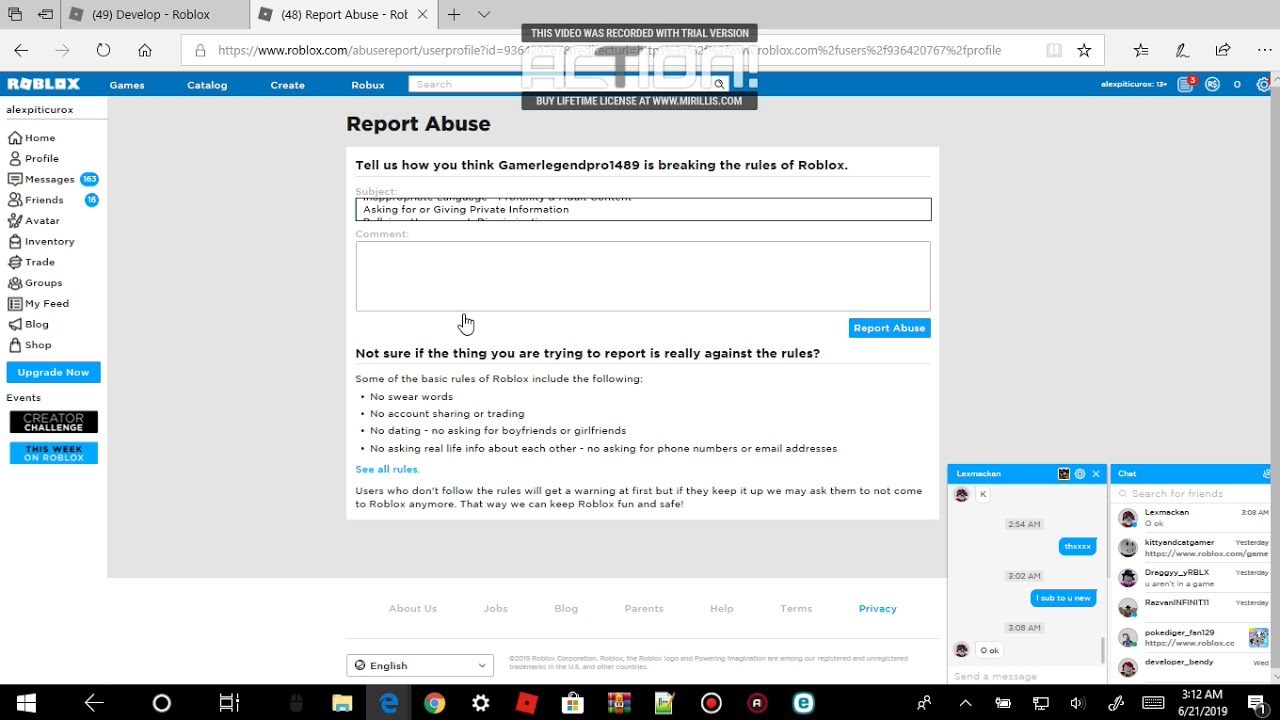Click the search magnifier icon
This screenshot has height=720, width=1280.
[x=719, y=84]
